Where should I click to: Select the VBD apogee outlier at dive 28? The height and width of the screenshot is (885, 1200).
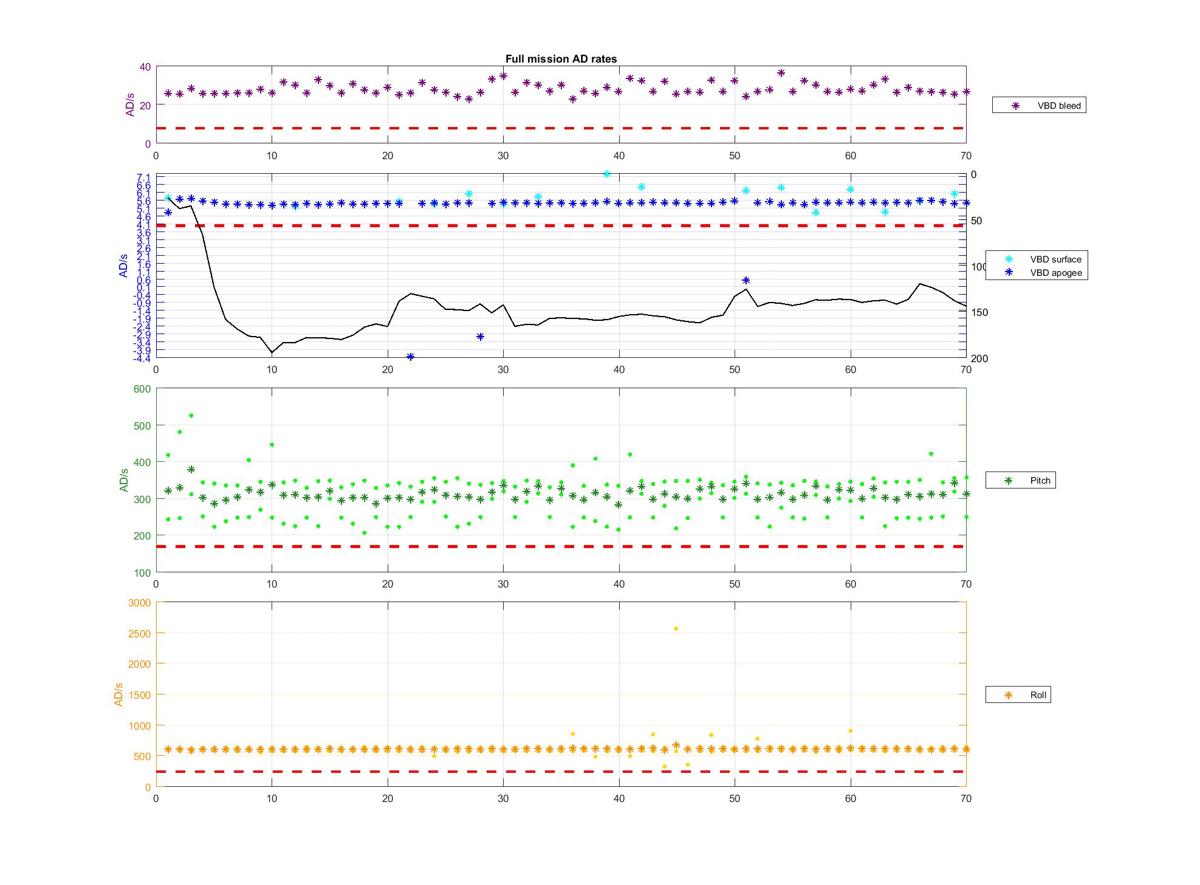coord(480,337)
